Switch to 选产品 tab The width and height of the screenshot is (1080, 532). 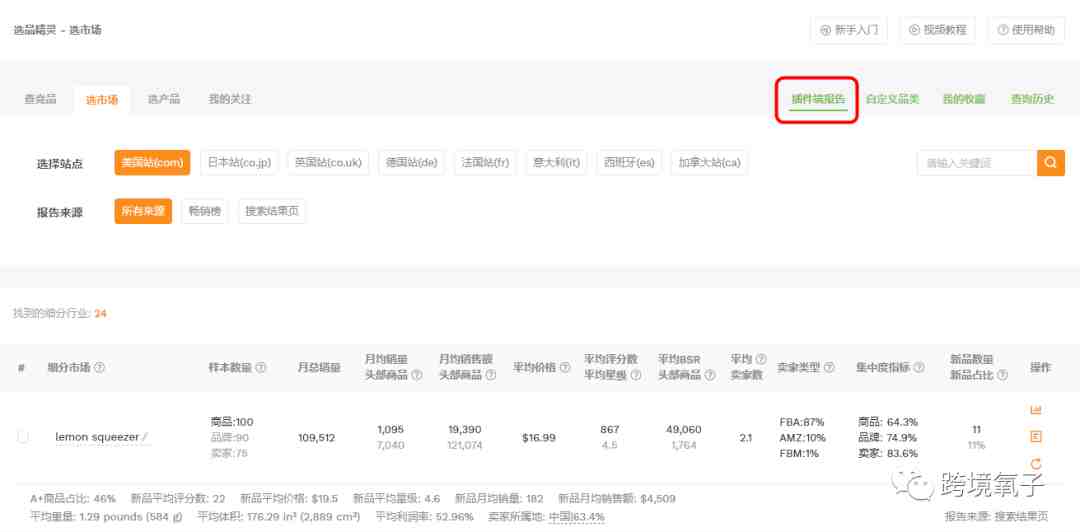click(x=164, y=99)
